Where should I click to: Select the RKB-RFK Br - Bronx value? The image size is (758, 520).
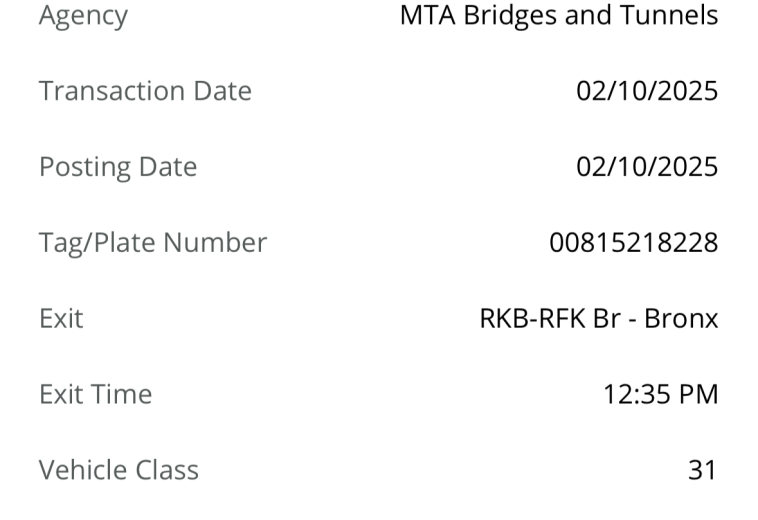(599, 318)
